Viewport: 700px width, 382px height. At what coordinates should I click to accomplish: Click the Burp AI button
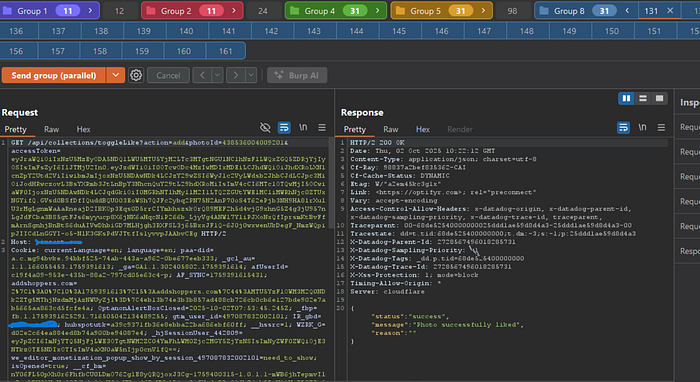pyautogui.click(x=297, y=75)
